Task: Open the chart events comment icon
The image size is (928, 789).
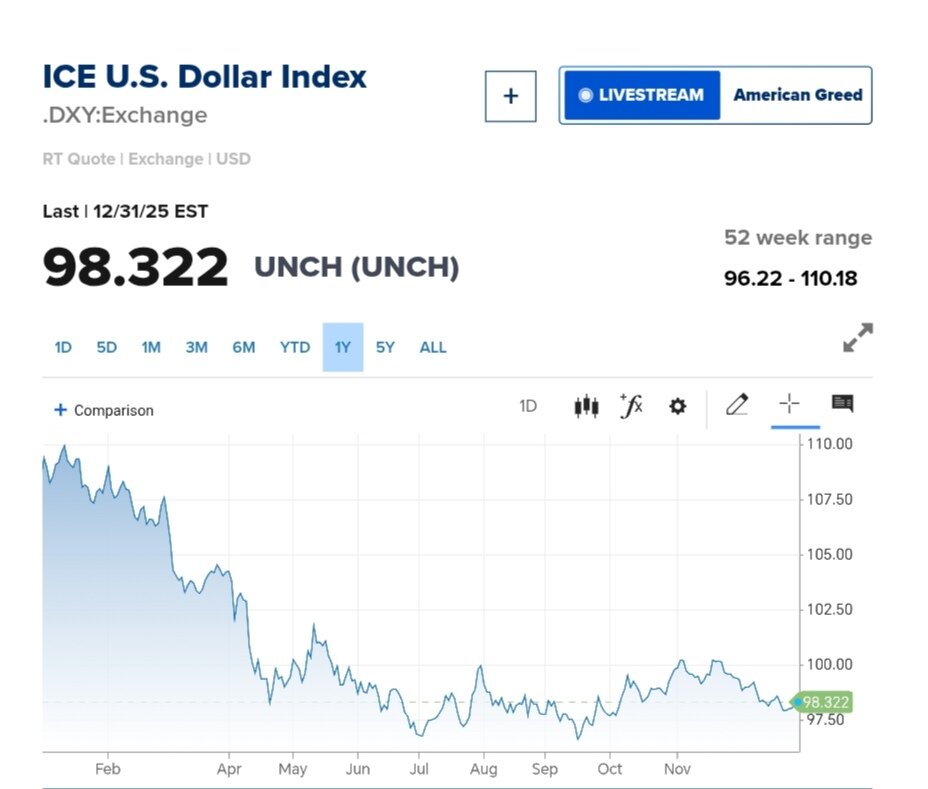Action: click(x=842, y=404)
